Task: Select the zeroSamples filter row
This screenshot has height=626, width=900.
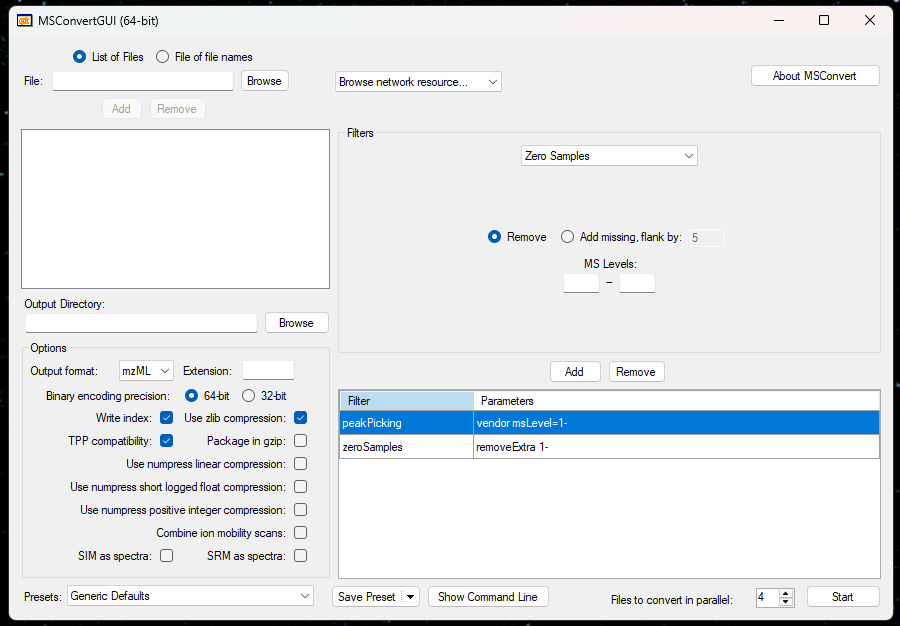Action: pos(405,447)
